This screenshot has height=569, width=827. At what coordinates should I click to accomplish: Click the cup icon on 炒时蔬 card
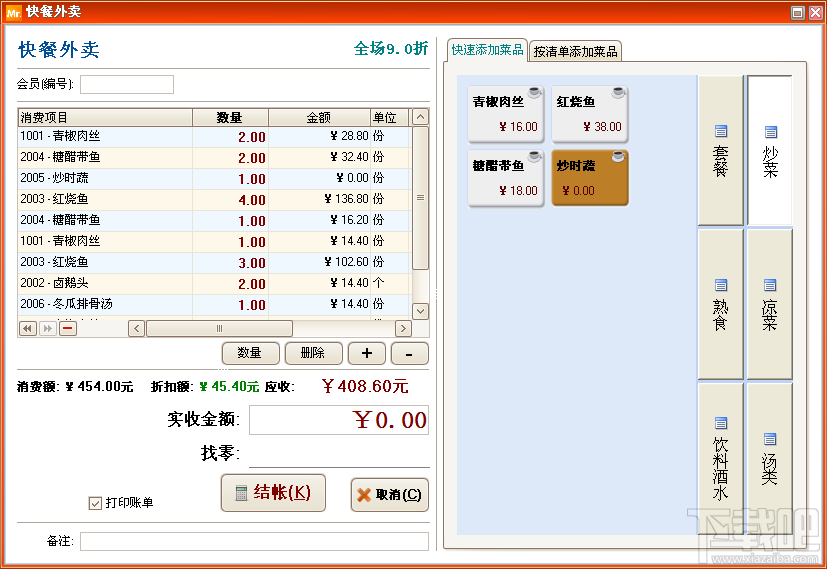pos(618,156)
